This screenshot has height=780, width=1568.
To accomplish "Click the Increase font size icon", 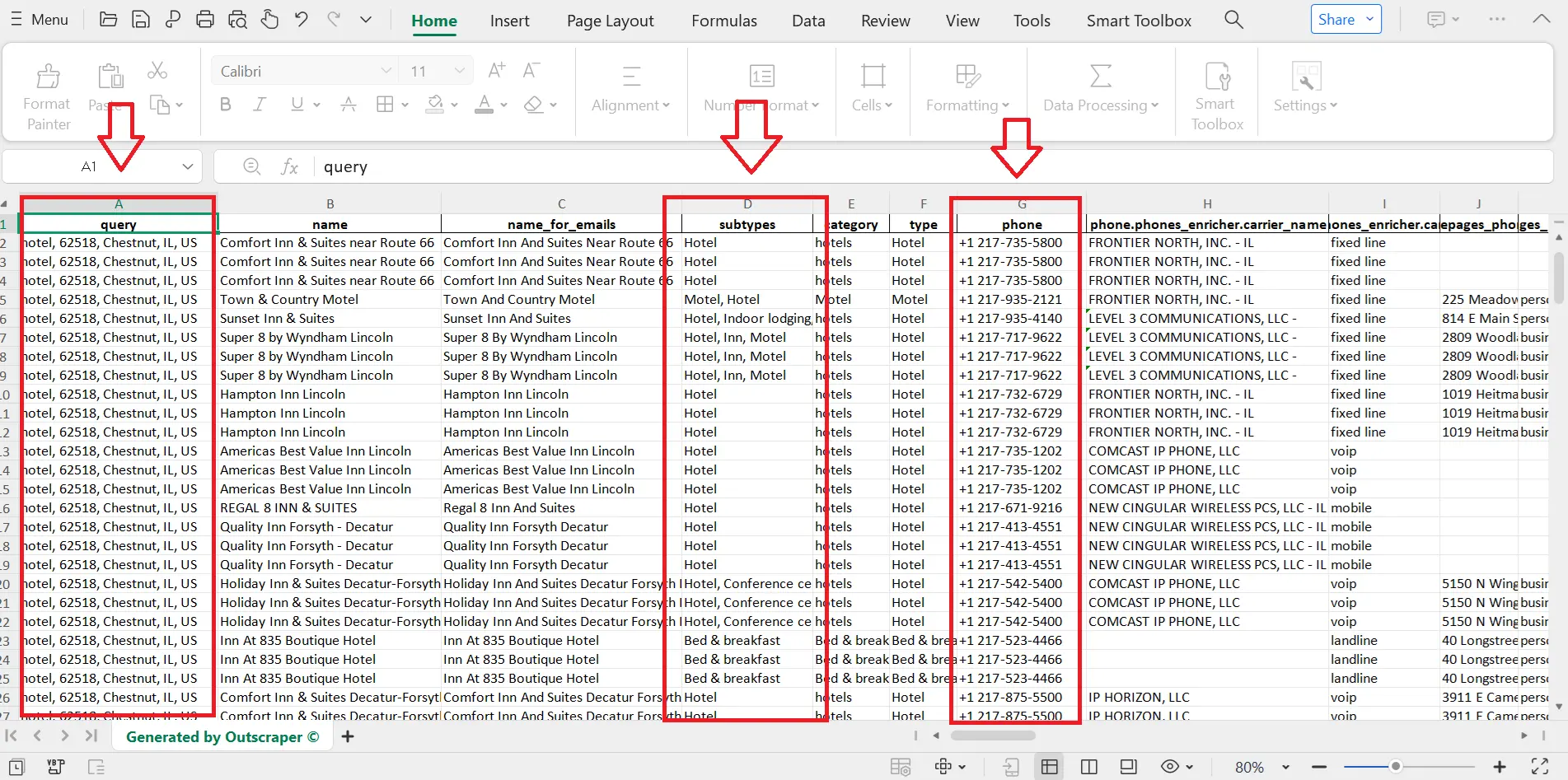I will pos(496,71).
